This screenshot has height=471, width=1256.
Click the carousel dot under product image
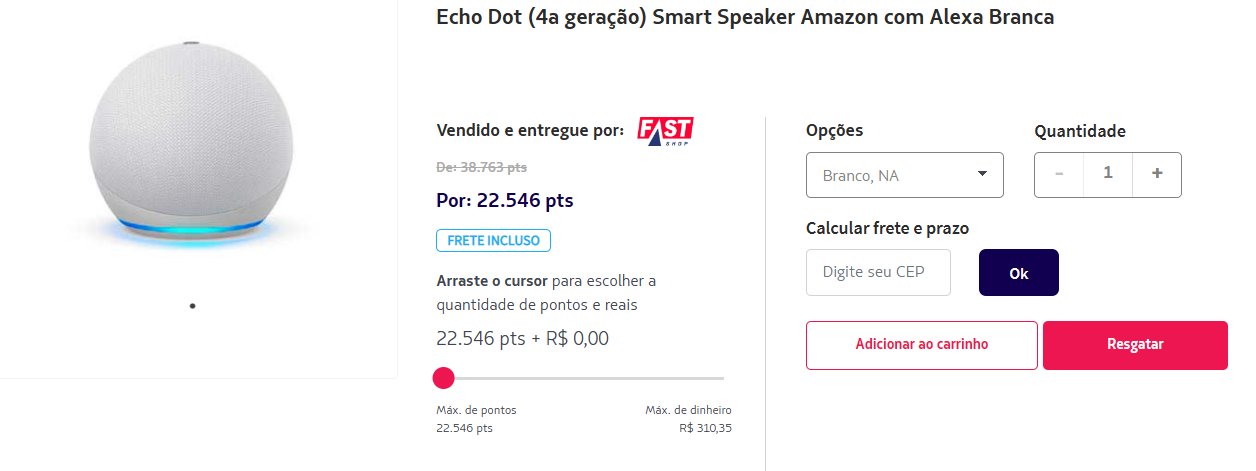192,306
